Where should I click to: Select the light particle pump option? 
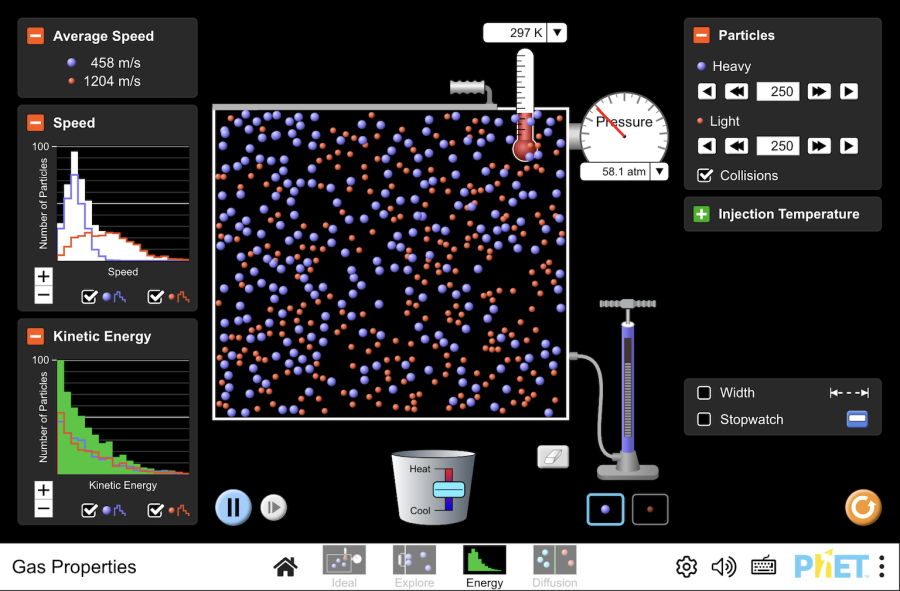coord(650,509)
